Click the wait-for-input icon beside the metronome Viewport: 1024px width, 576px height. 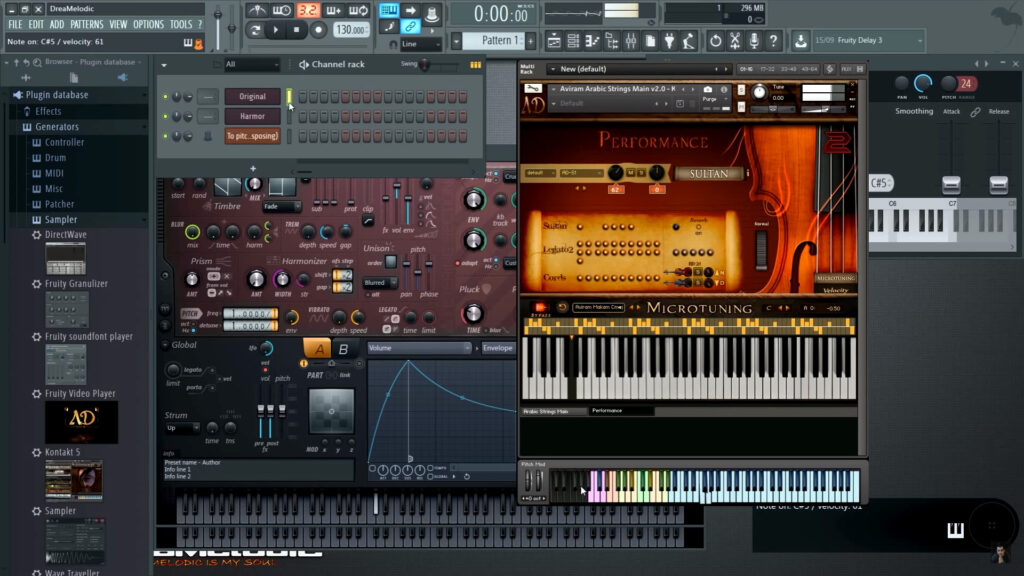(x=282, y=10)
